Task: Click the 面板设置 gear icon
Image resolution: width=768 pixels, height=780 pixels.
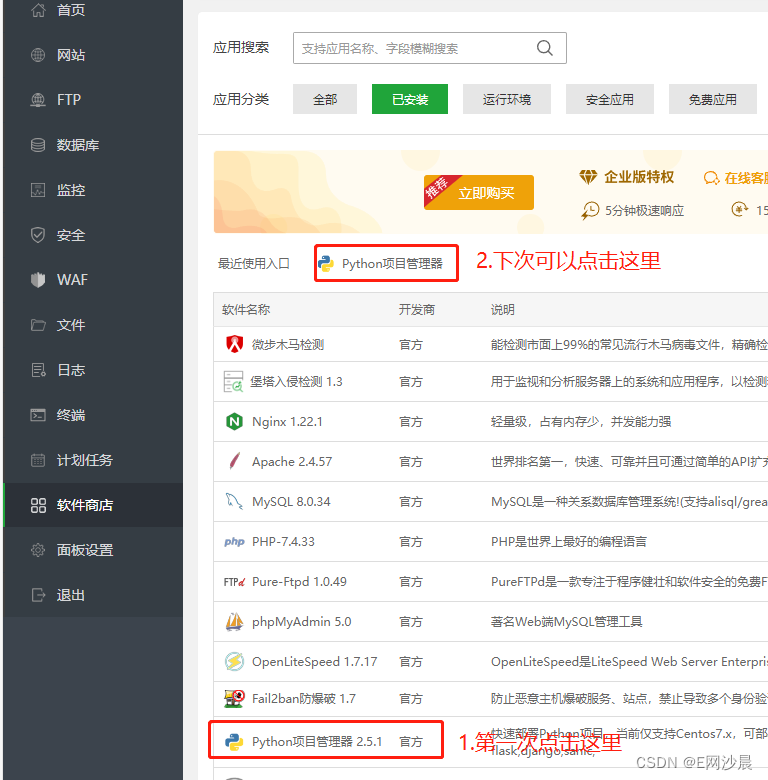Action: point(38,550)
